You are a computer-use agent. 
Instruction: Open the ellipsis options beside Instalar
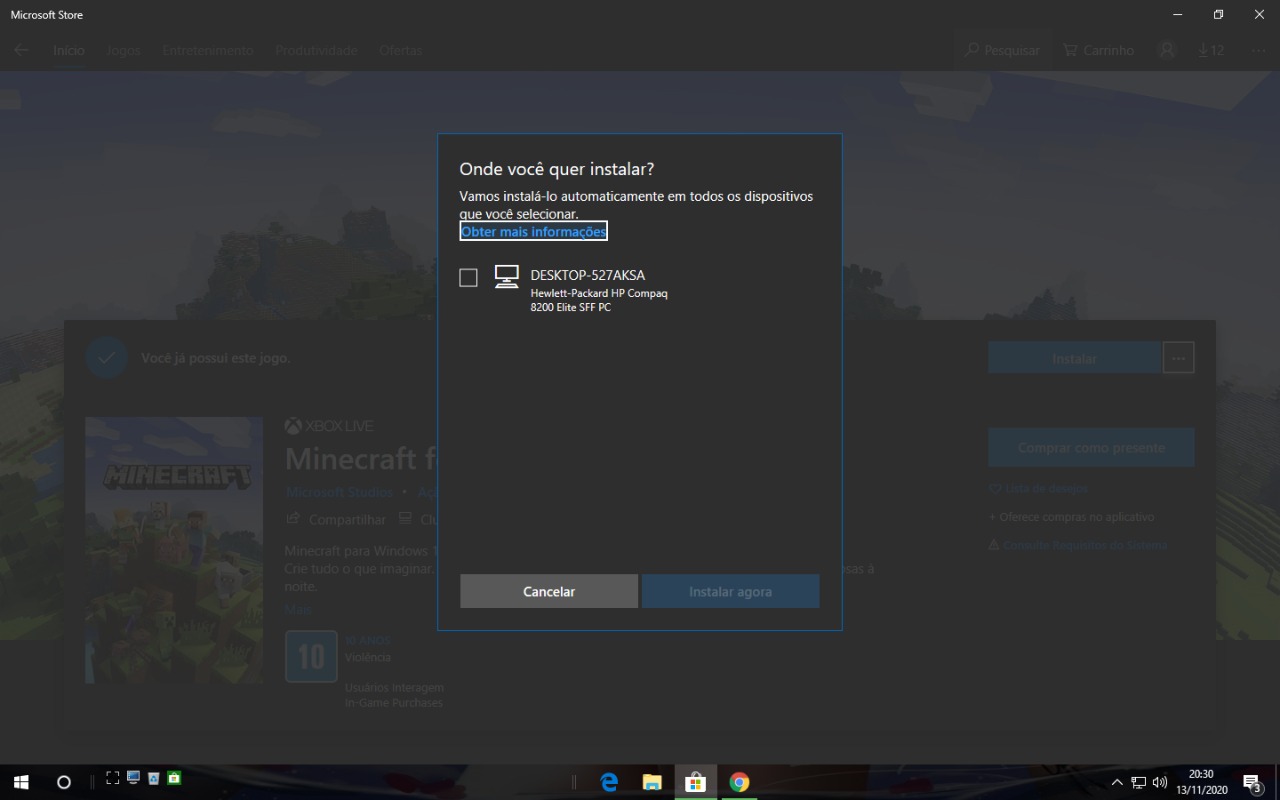tap(1179, 358)
